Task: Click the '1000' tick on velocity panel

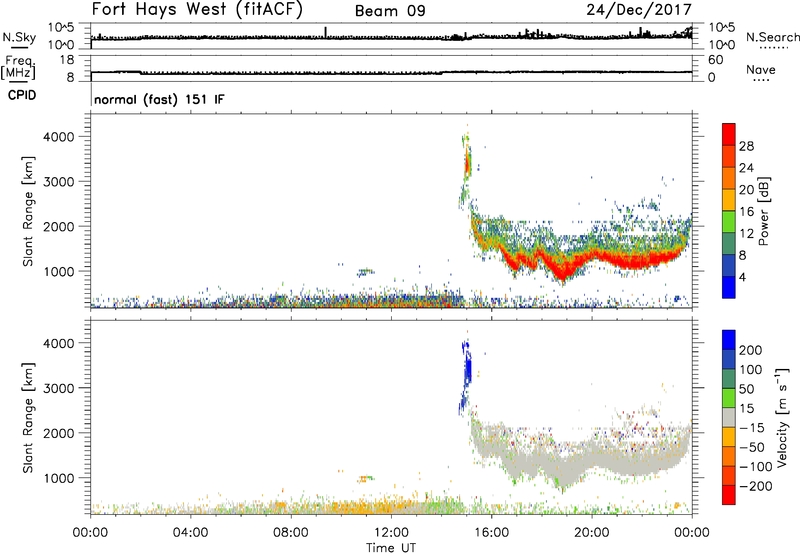Action: [59, 478]
